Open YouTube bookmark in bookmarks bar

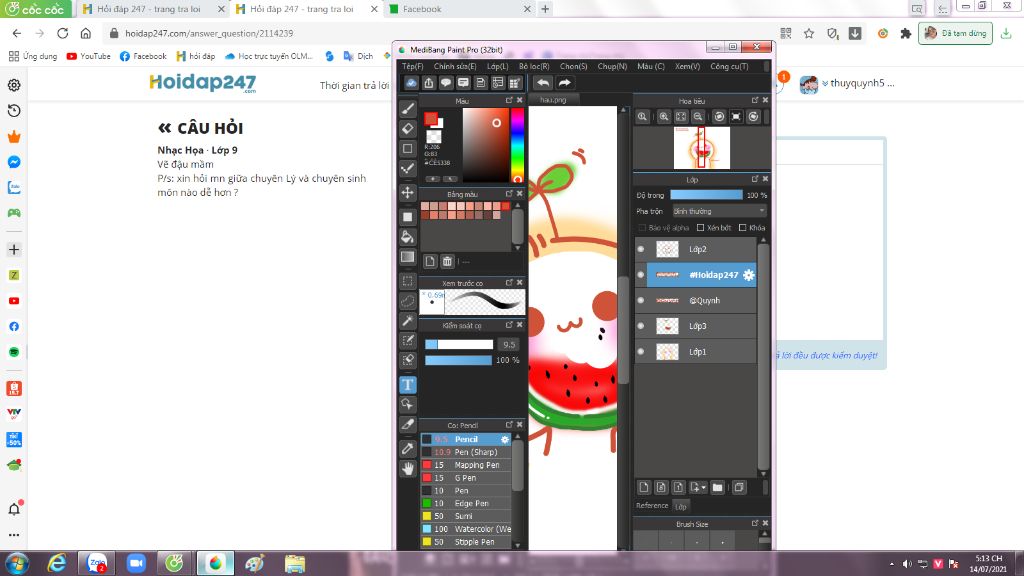tap(88, 56)
